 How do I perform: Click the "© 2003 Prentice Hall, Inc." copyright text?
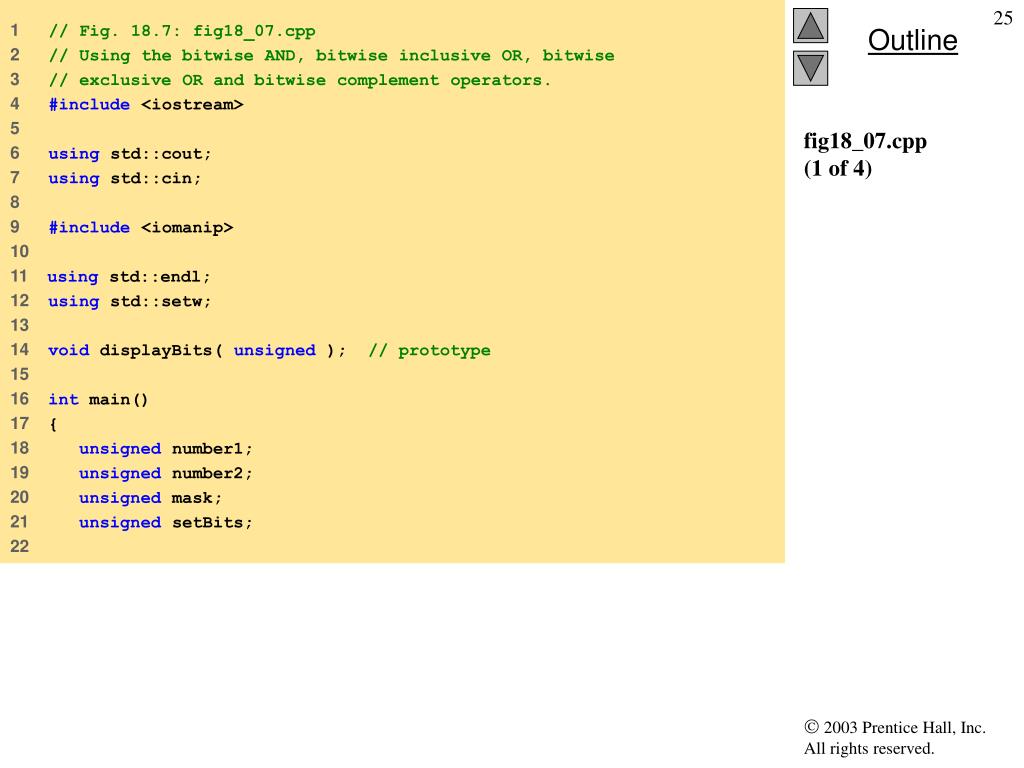point(895,728)
